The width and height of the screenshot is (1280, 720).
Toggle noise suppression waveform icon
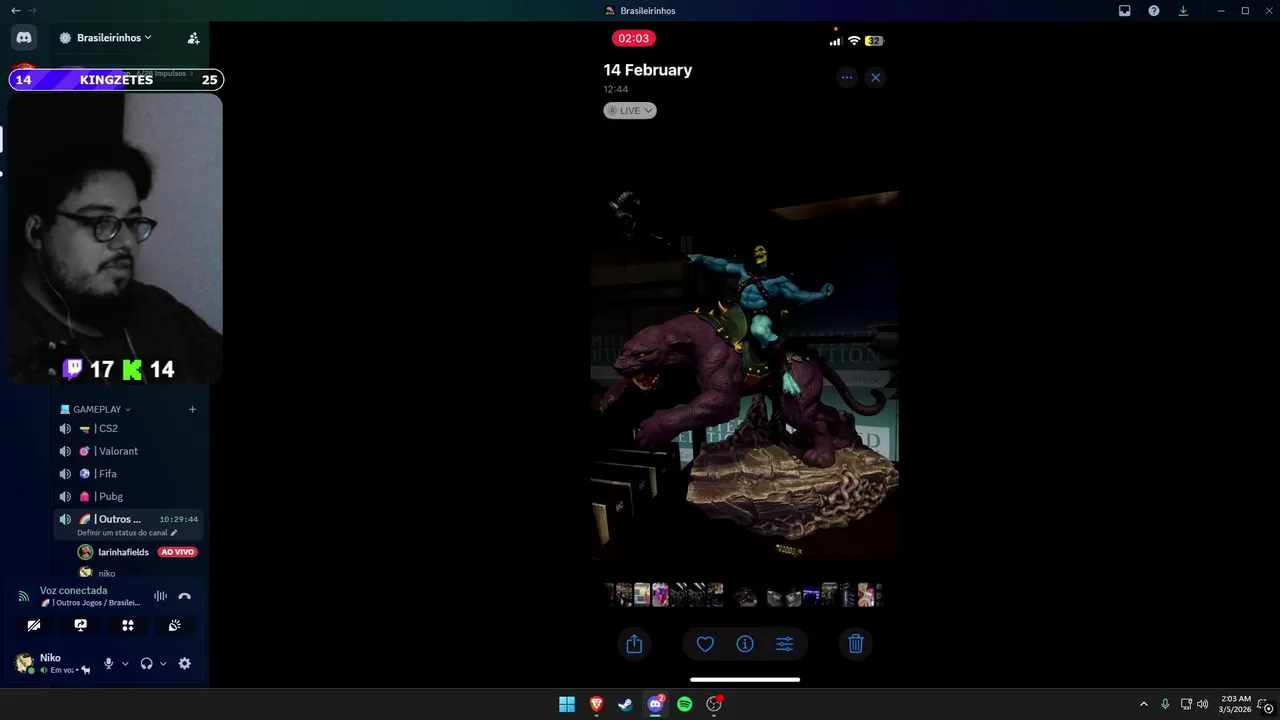160,596
